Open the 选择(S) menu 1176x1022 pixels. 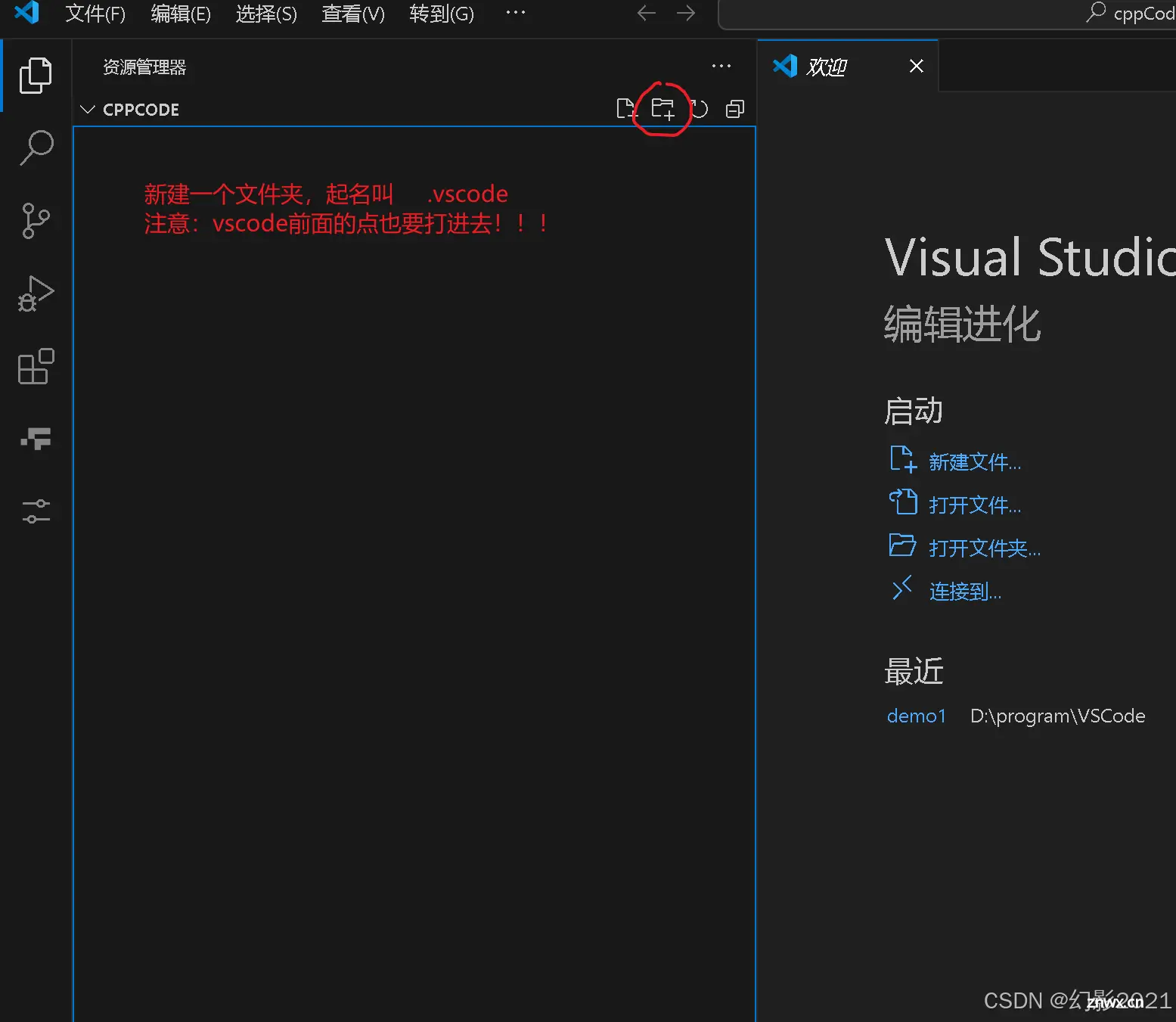coord(266,14)
